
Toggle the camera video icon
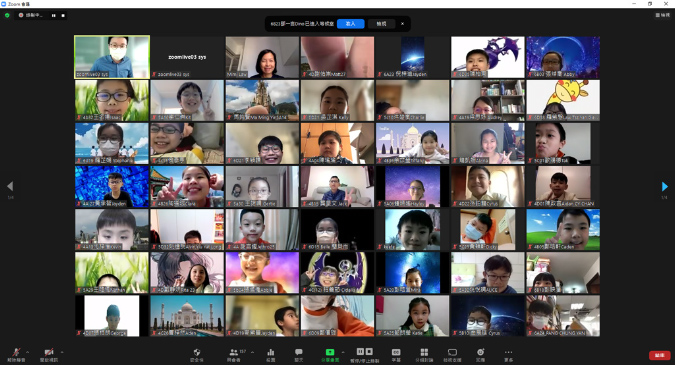pyautogui.click(x=49, y=352)
